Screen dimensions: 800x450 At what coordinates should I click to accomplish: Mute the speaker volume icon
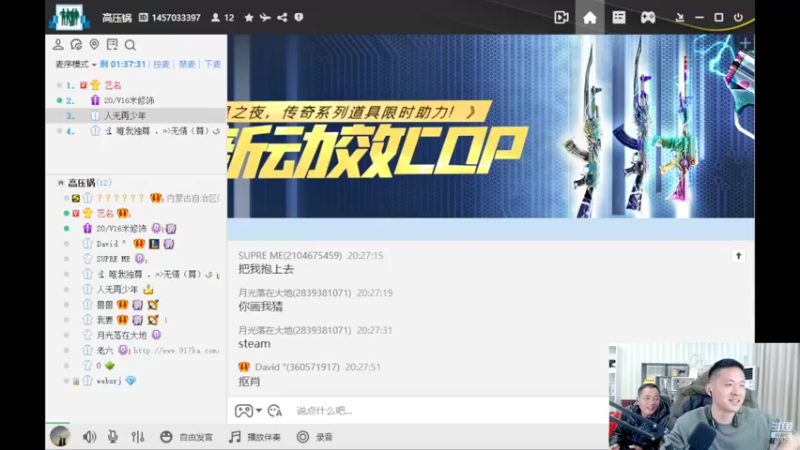tap(89, 437)
